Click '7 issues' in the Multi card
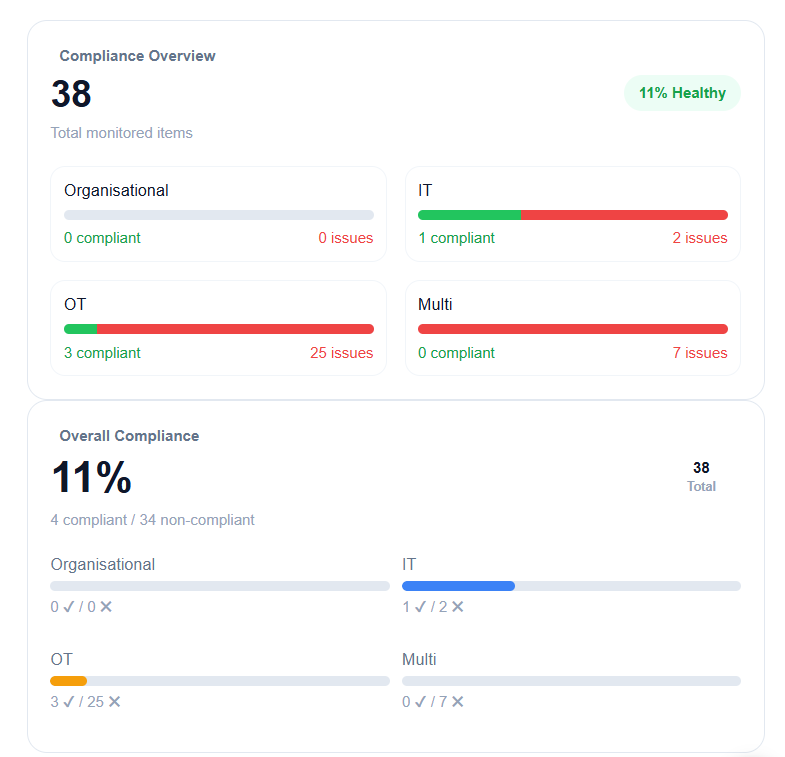This screenshot has height=757, width=785. click(x=700, y=353)
